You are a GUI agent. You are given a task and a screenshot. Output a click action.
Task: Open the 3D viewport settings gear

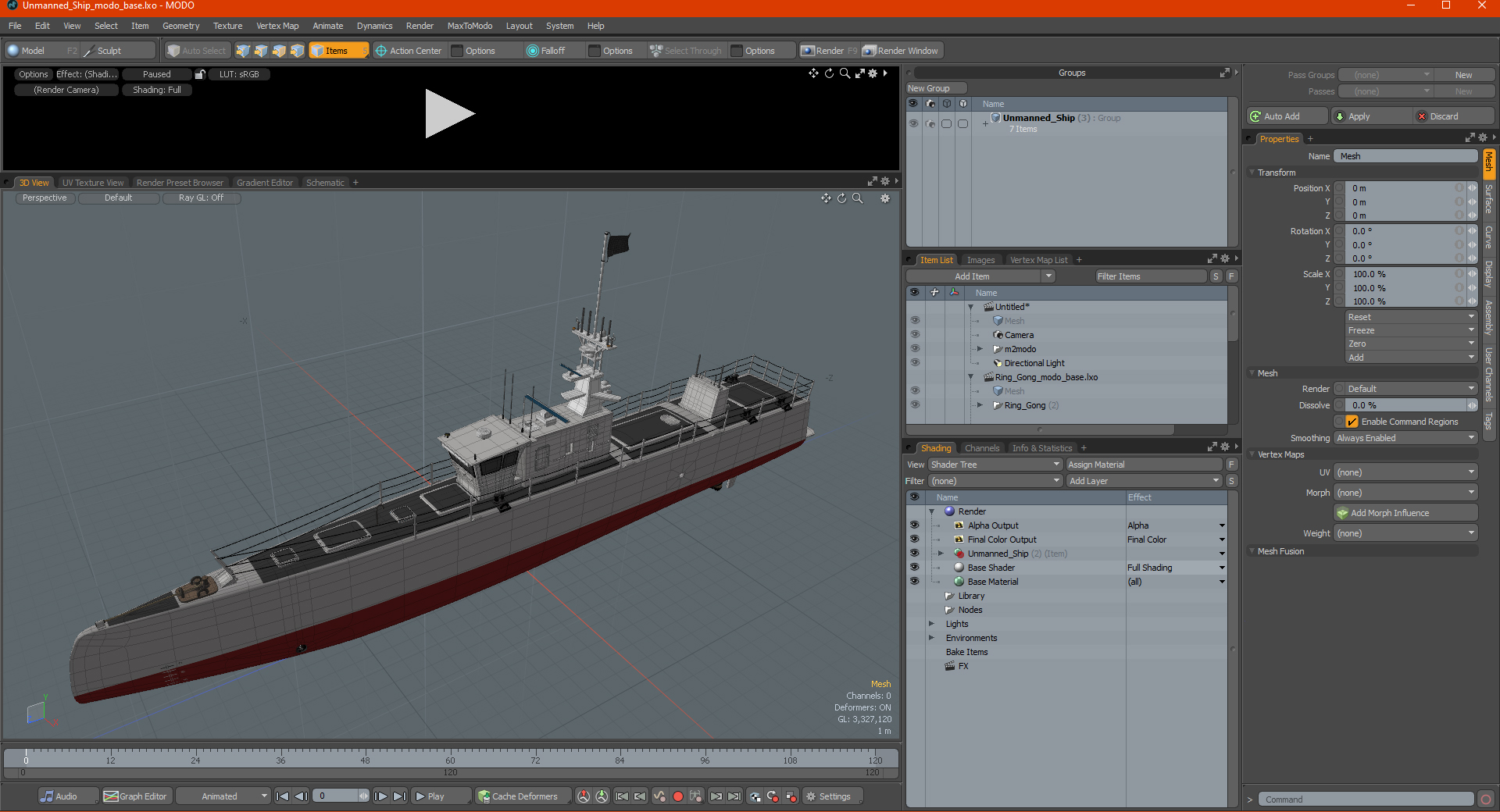pos(885,198)
